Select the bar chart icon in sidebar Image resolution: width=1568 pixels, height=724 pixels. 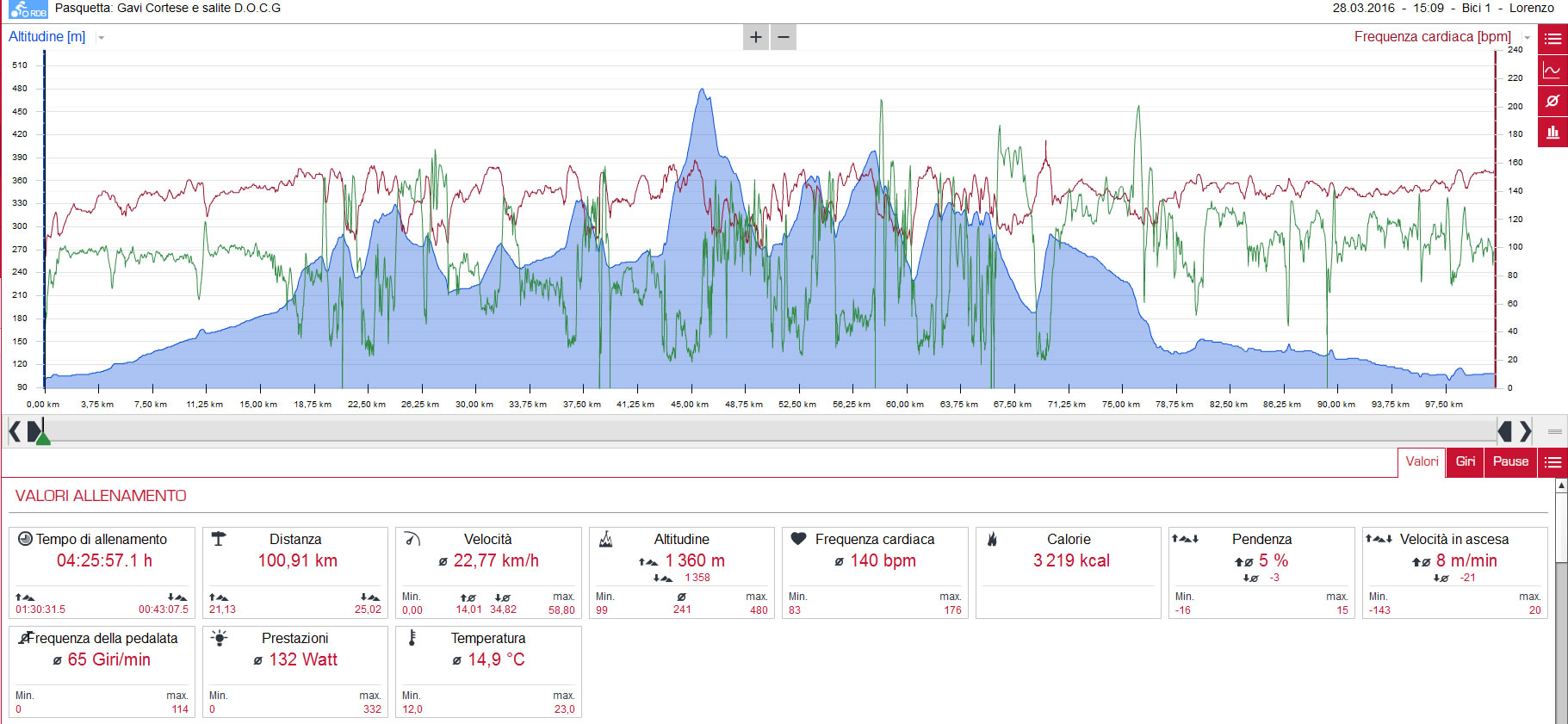click(x=1553, y=132)
